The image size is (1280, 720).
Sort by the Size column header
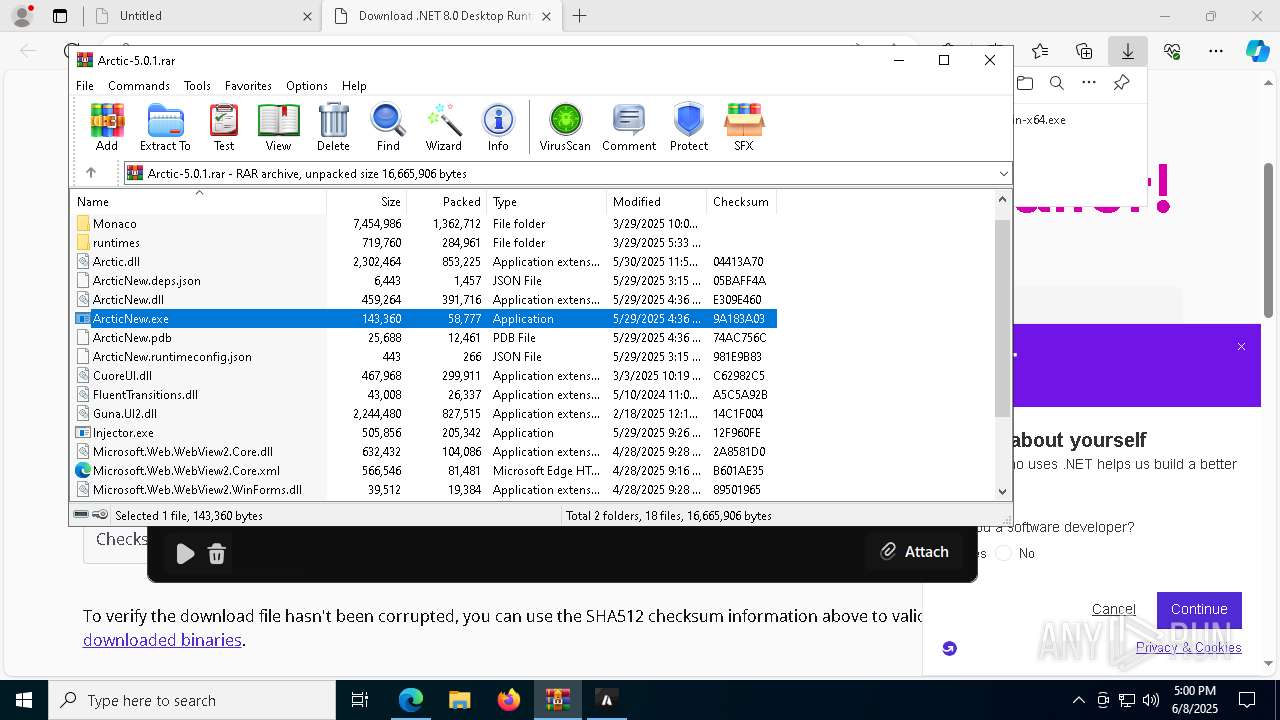[x=367, y=202]
